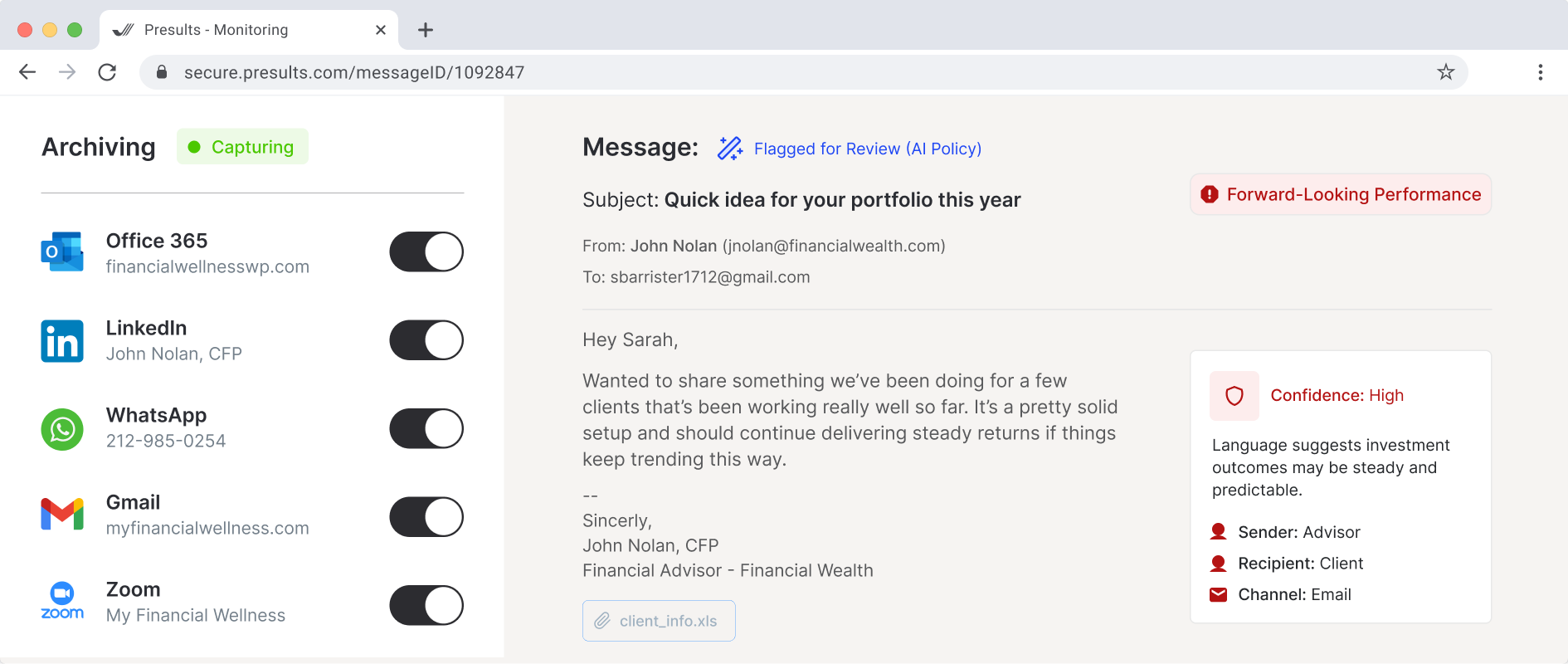Click the Office 365 Outlook icon
The width and height of the screenshot is (1568, 664).
pos(62,252)
